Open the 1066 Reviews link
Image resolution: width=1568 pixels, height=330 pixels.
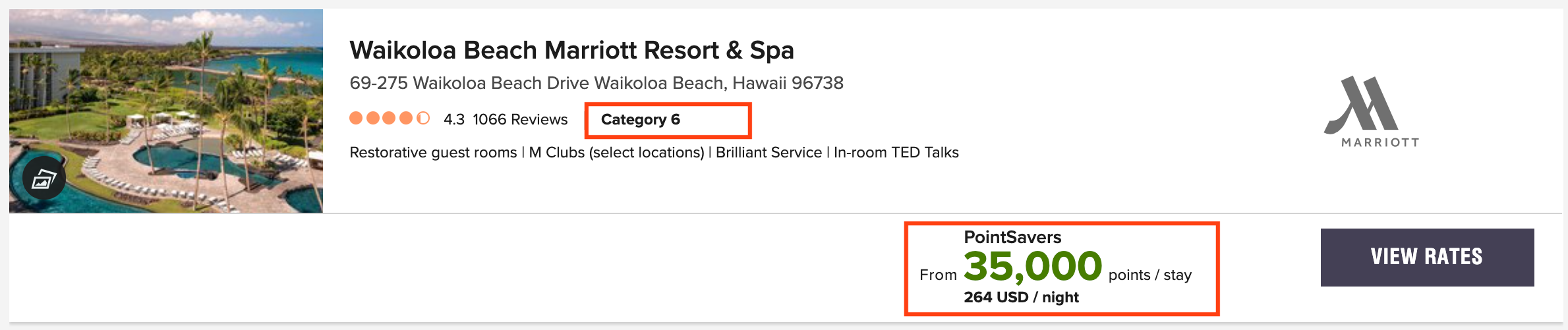[x=520, y=119]
